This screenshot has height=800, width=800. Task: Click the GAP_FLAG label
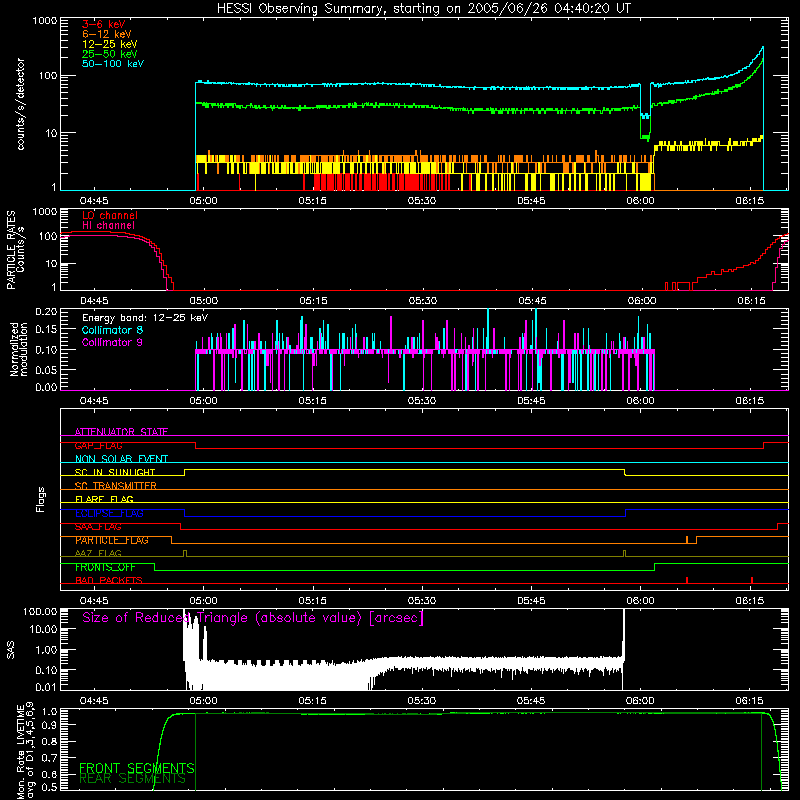(98, 445)
